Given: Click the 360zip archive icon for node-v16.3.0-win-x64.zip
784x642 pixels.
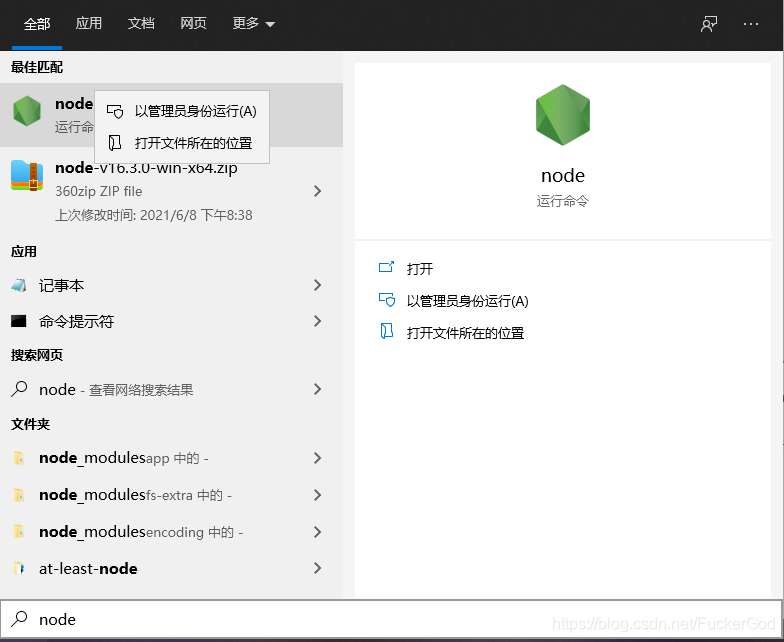Looking at the screenshot, I should pyautogui.click(x=27, y=176).
